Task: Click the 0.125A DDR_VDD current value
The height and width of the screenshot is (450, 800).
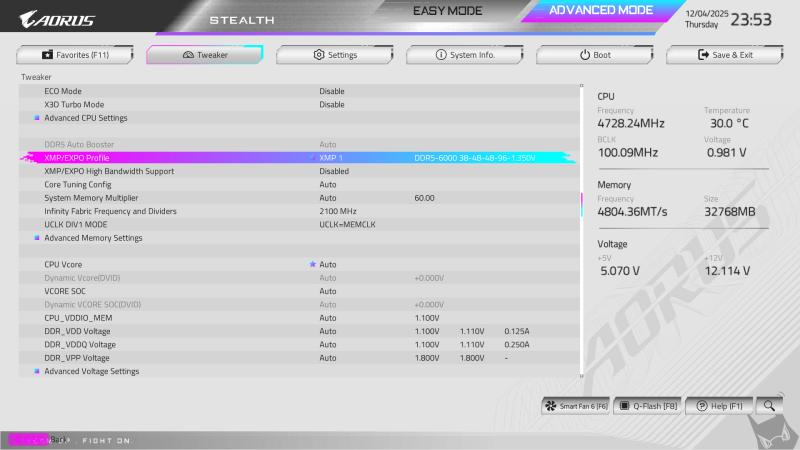Action: click(516, 331)
